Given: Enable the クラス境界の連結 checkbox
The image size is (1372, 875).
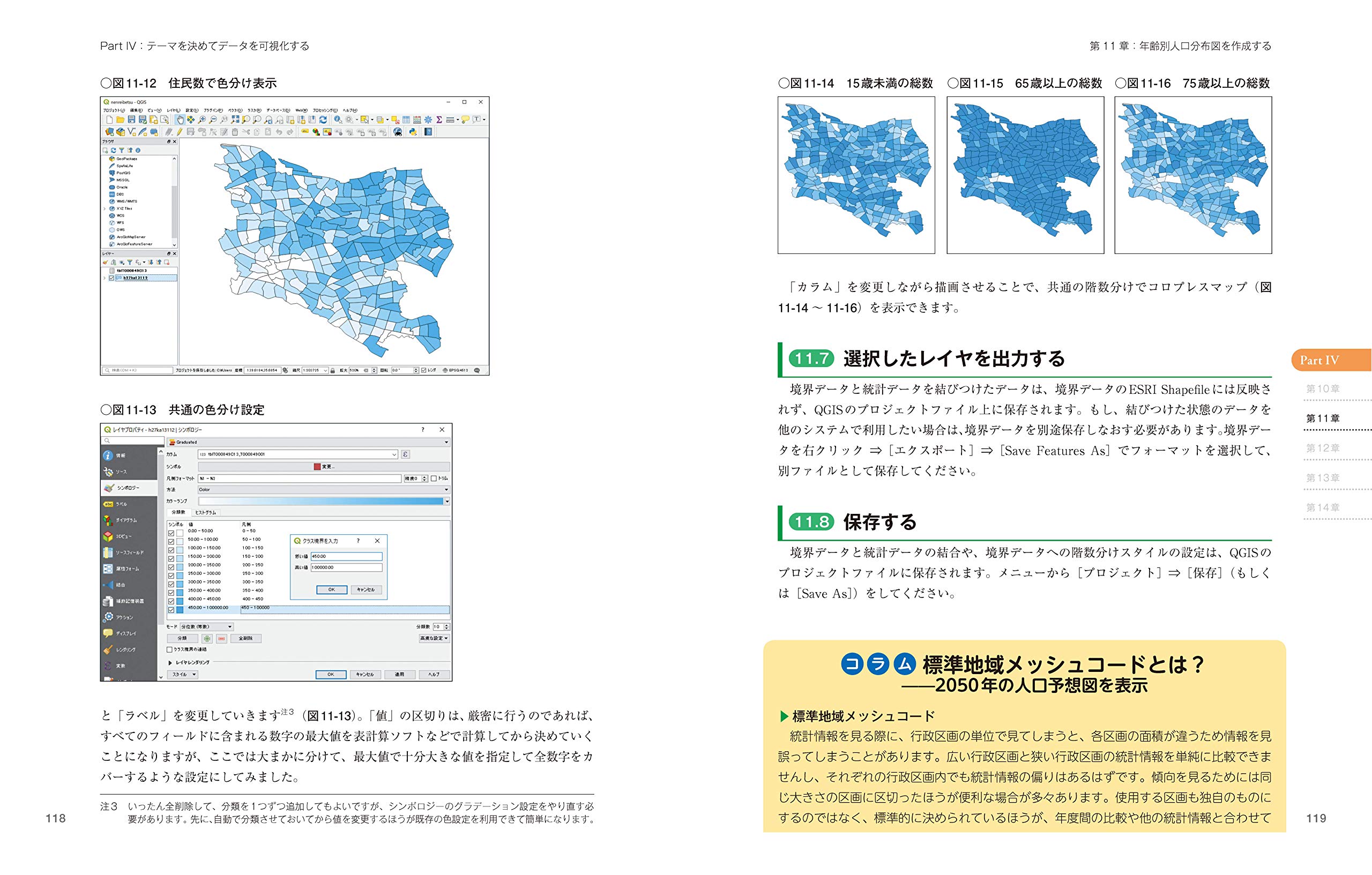Looking at the screenshot, I should pyautogui.click(x=170, y=649).
